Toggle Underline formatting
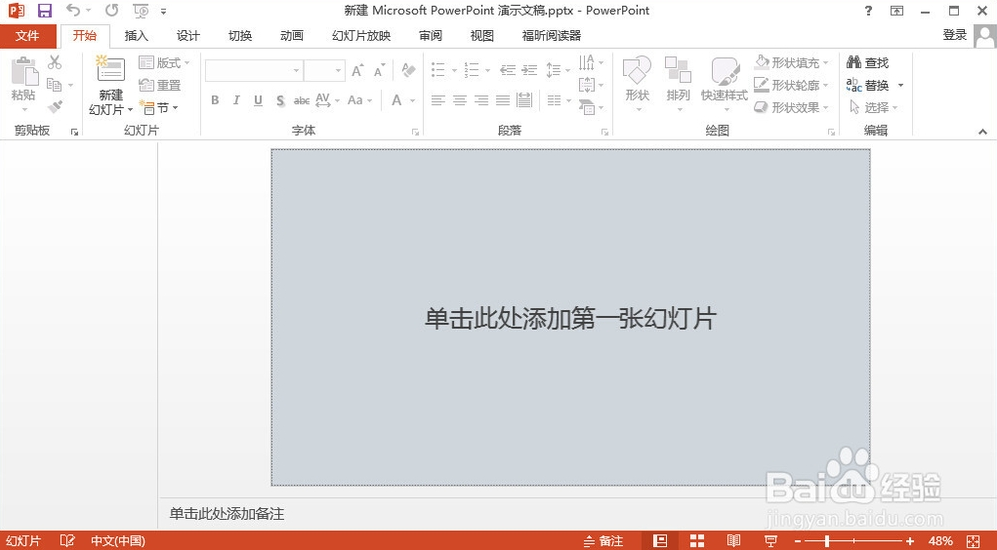Image resolution: width=997 pixels, height=550 pixels. click(258, 100)
